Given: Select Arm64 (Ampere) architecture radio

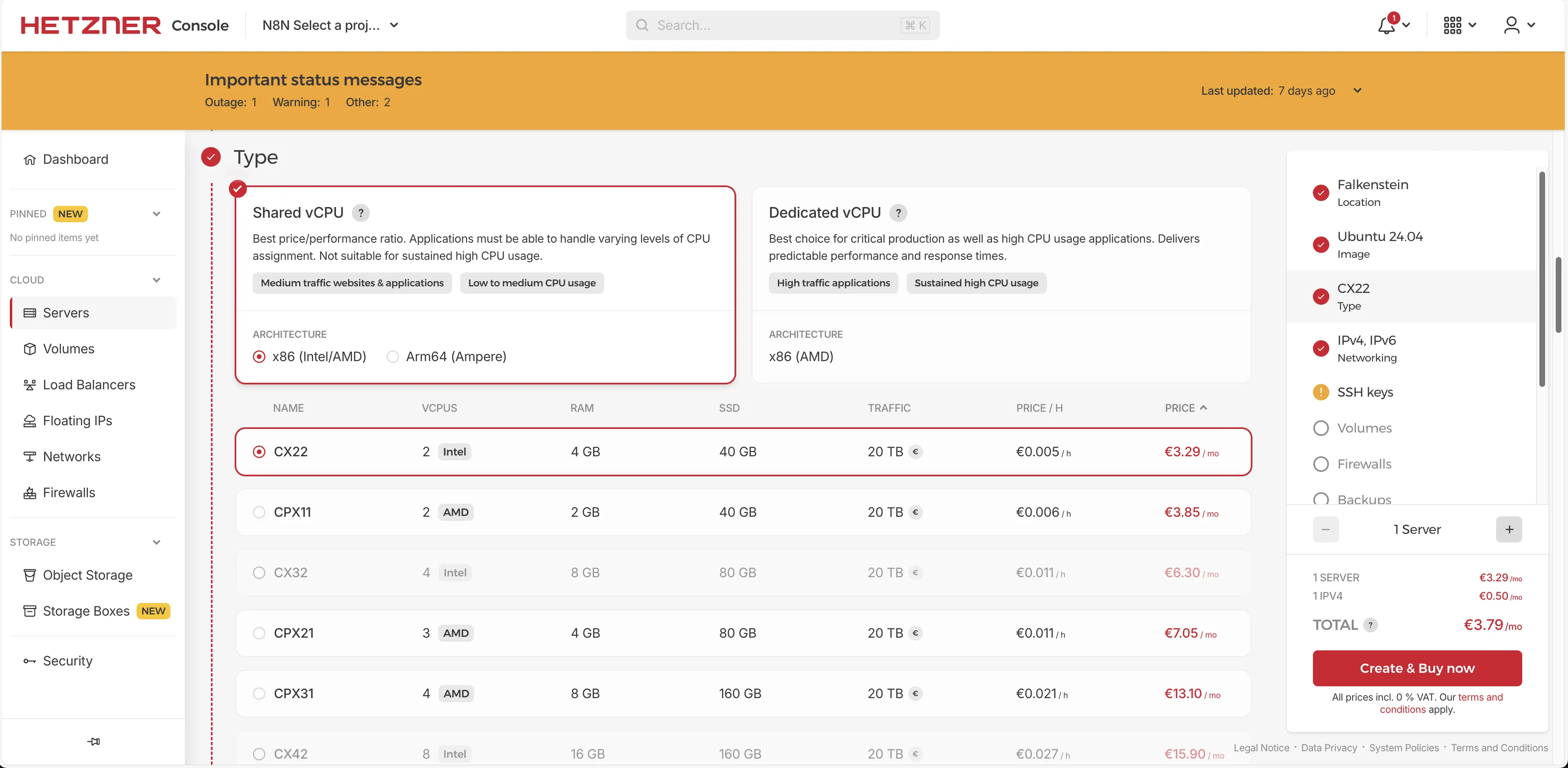Looking at the screenshot, I should pos(393,357).
